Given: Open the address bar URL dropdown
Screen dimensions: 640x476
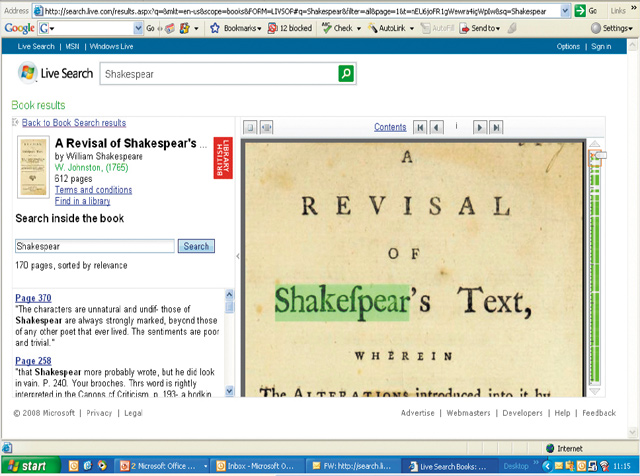Looking at the screenshot, I should coord(565,11).
